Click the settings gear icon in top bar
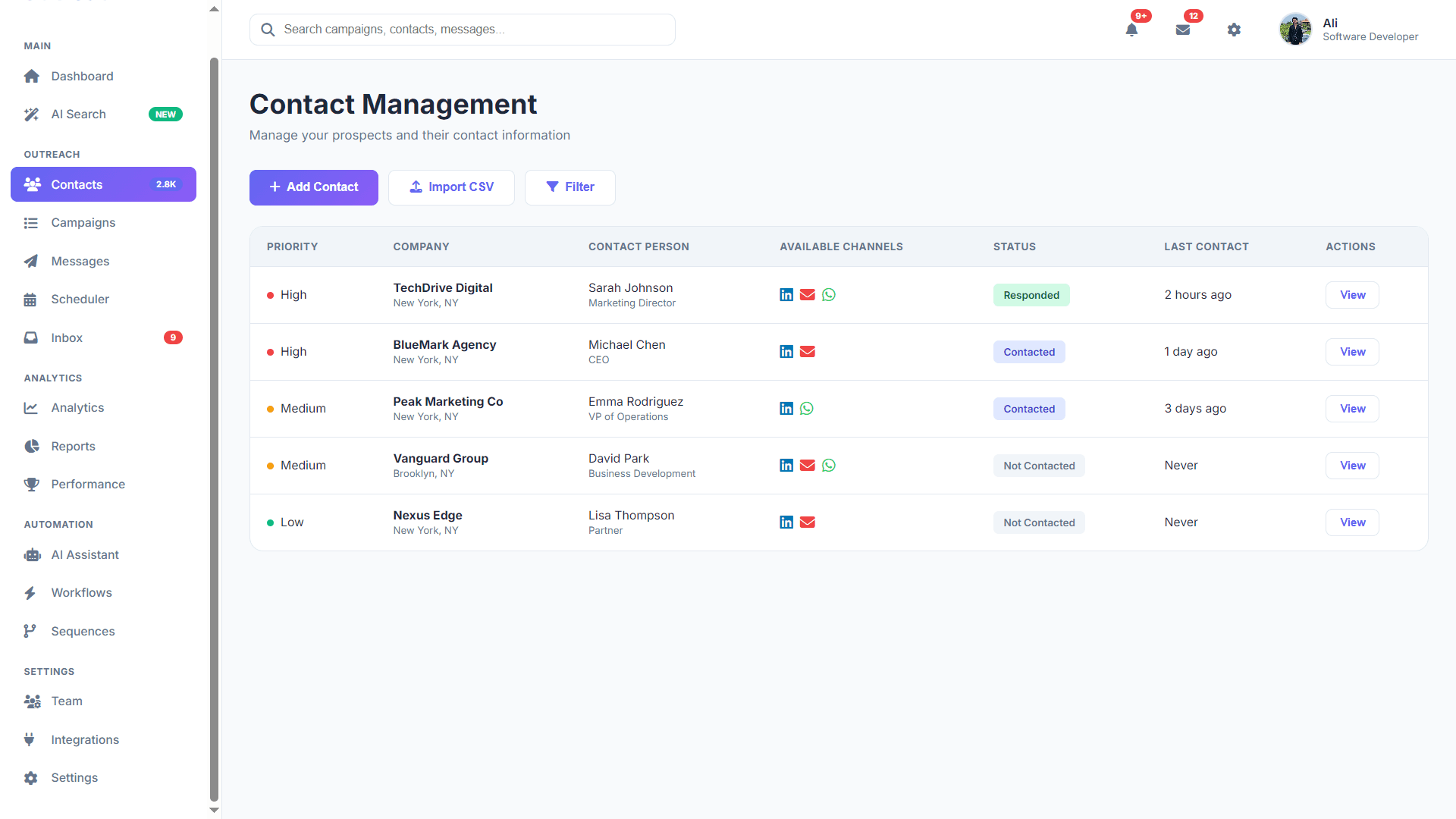Screen dimensions: 1456x819 1234,30
